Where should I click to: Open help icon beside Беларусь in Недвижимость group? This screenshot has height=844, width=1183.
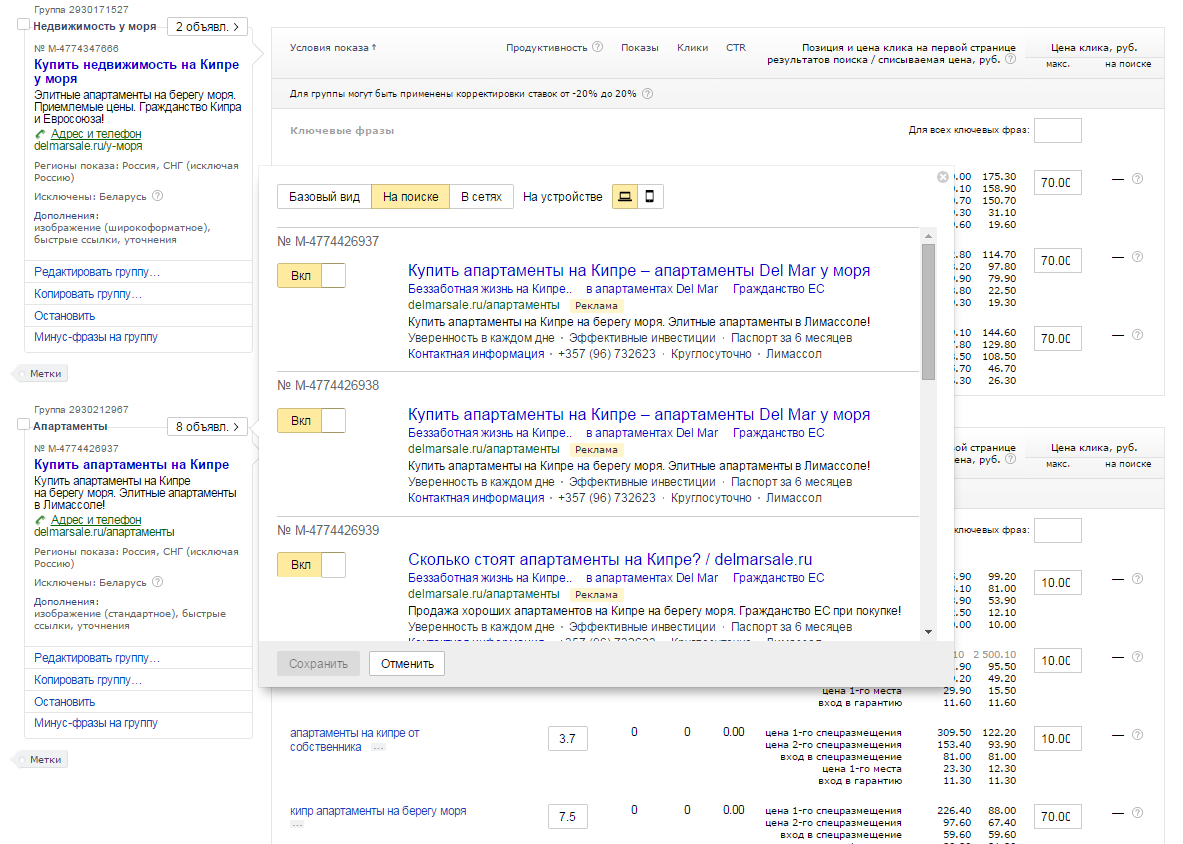(x=158, y=196)
